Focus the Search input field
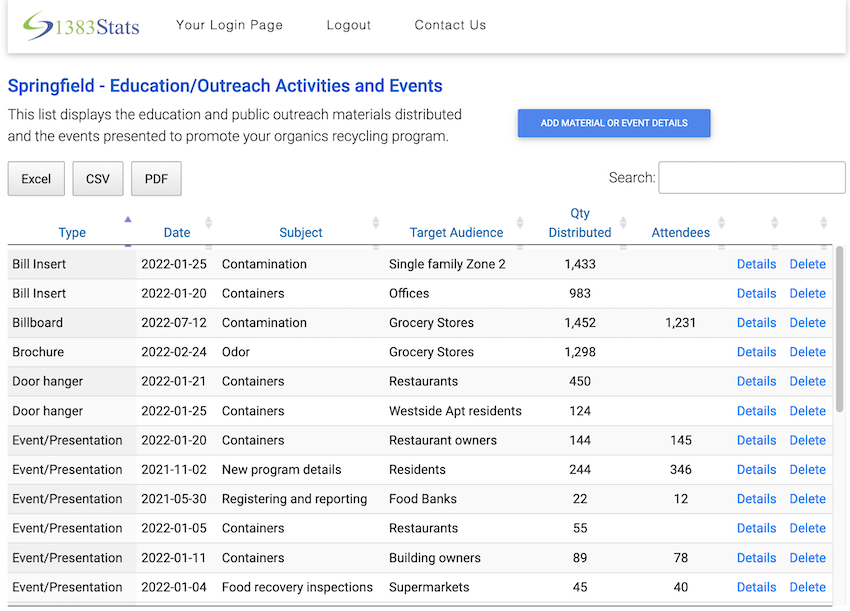This screenshot has height=611, width=850. click(751, 177)
